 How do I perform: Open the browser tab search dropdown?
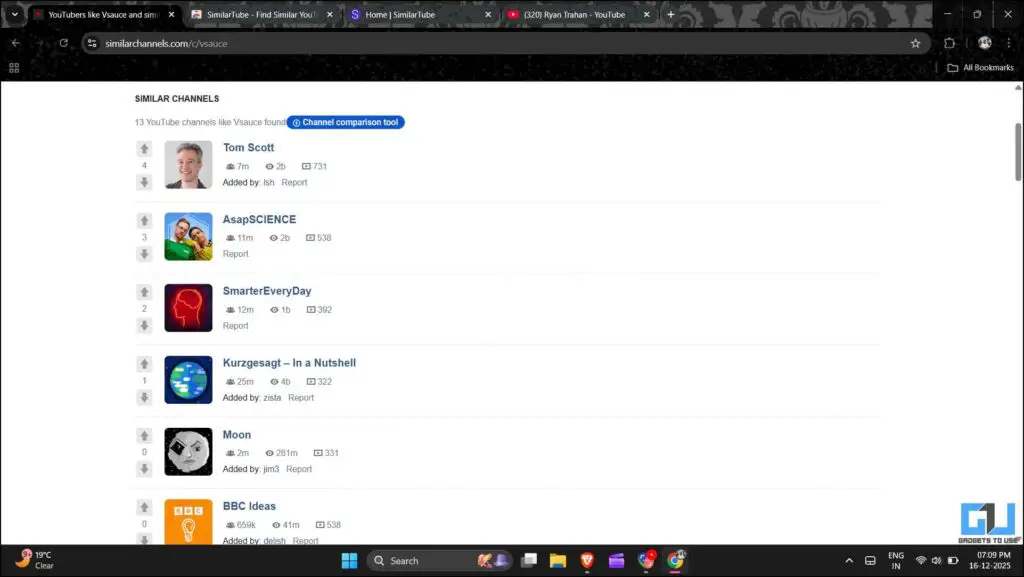coord(13,14)
